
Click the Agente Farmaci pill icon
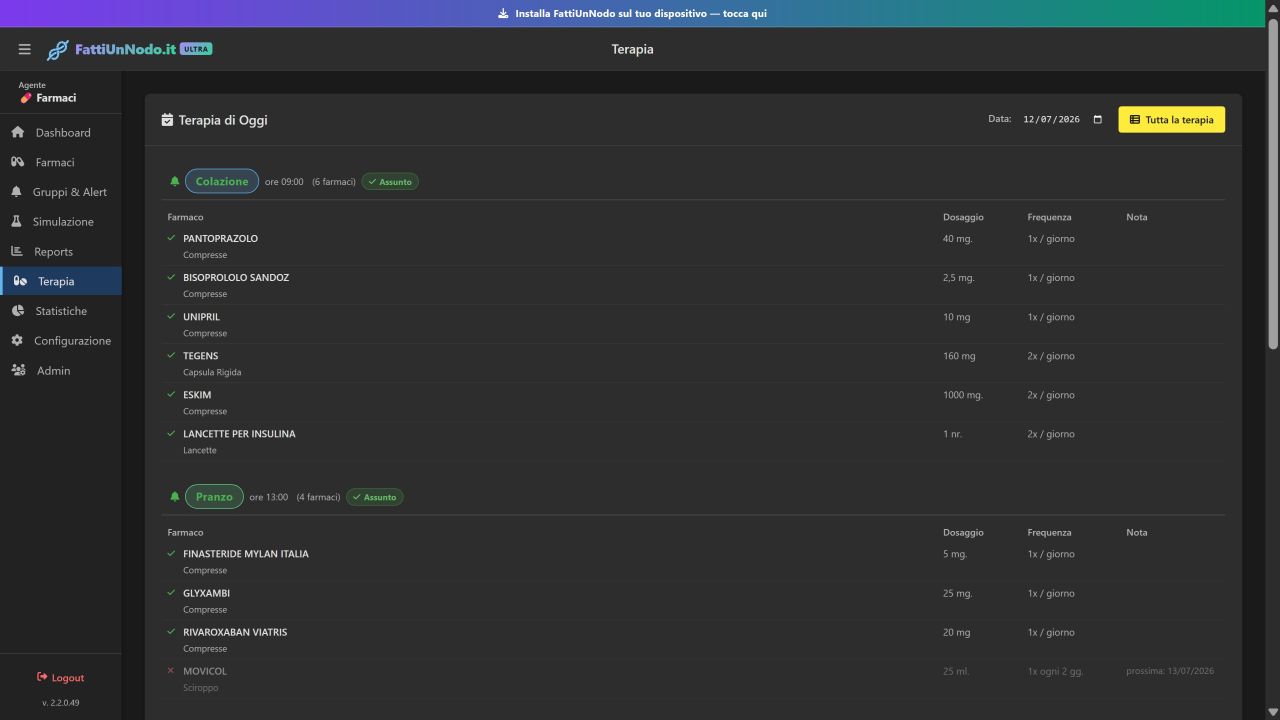pos(26,98)
